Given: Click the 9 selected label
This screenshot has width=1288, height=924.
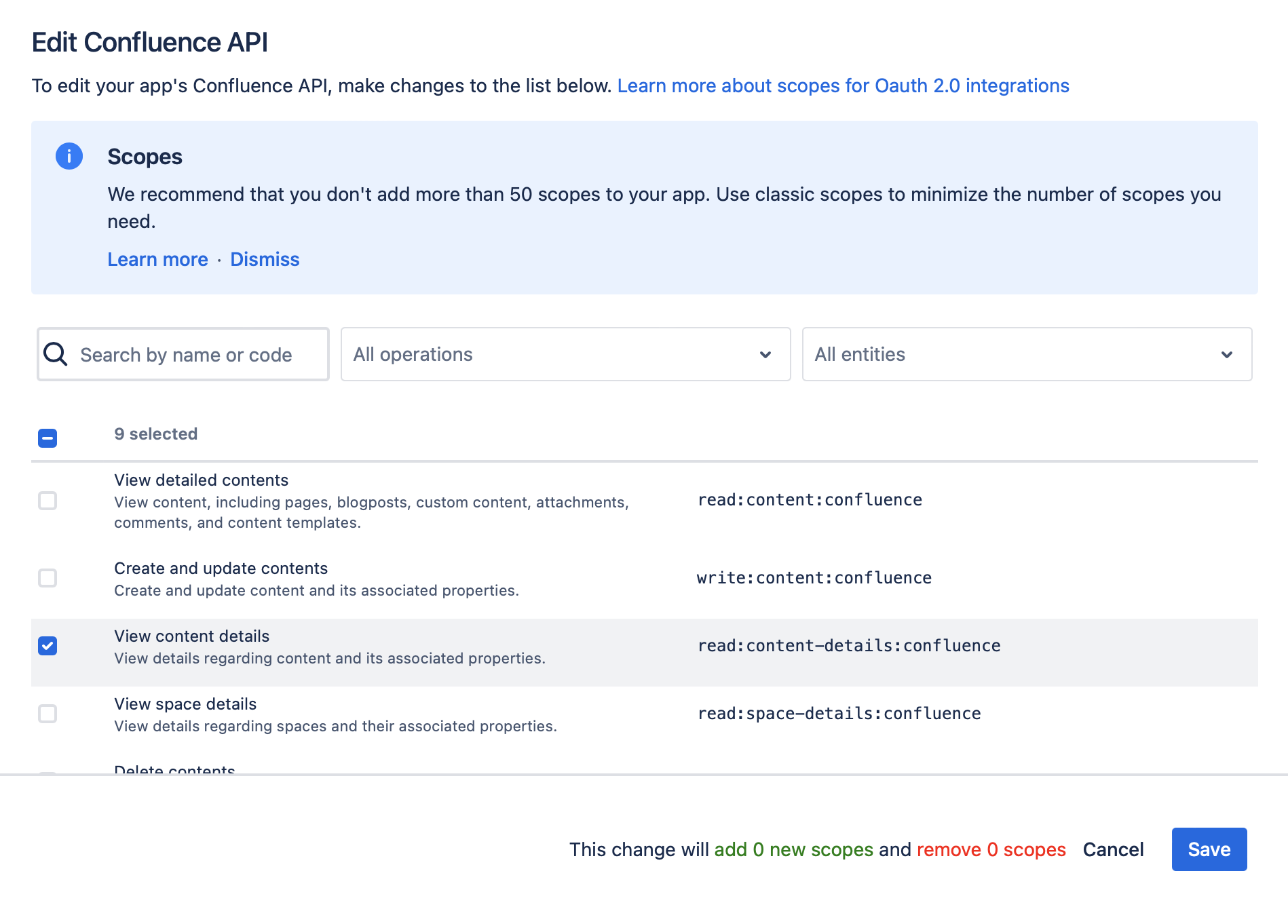Looking at the screenshot, I should point(155,434).
